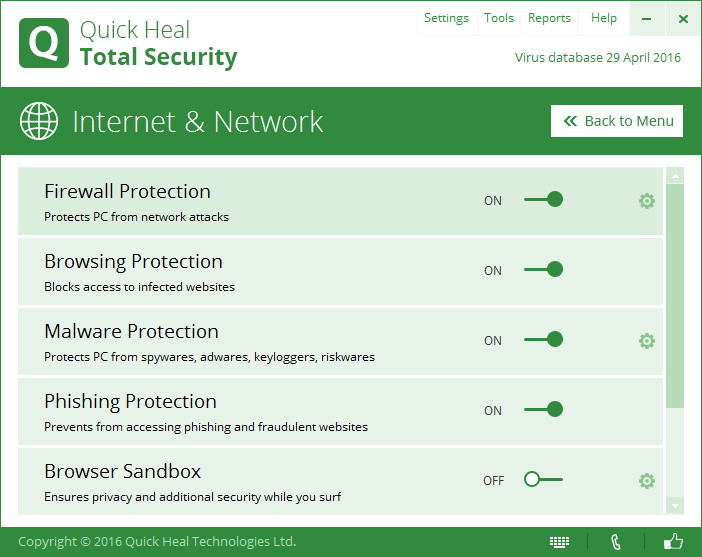702x557 pixels.
Task: Open Malware Protection settings gear
Action: tap(646, 341)
